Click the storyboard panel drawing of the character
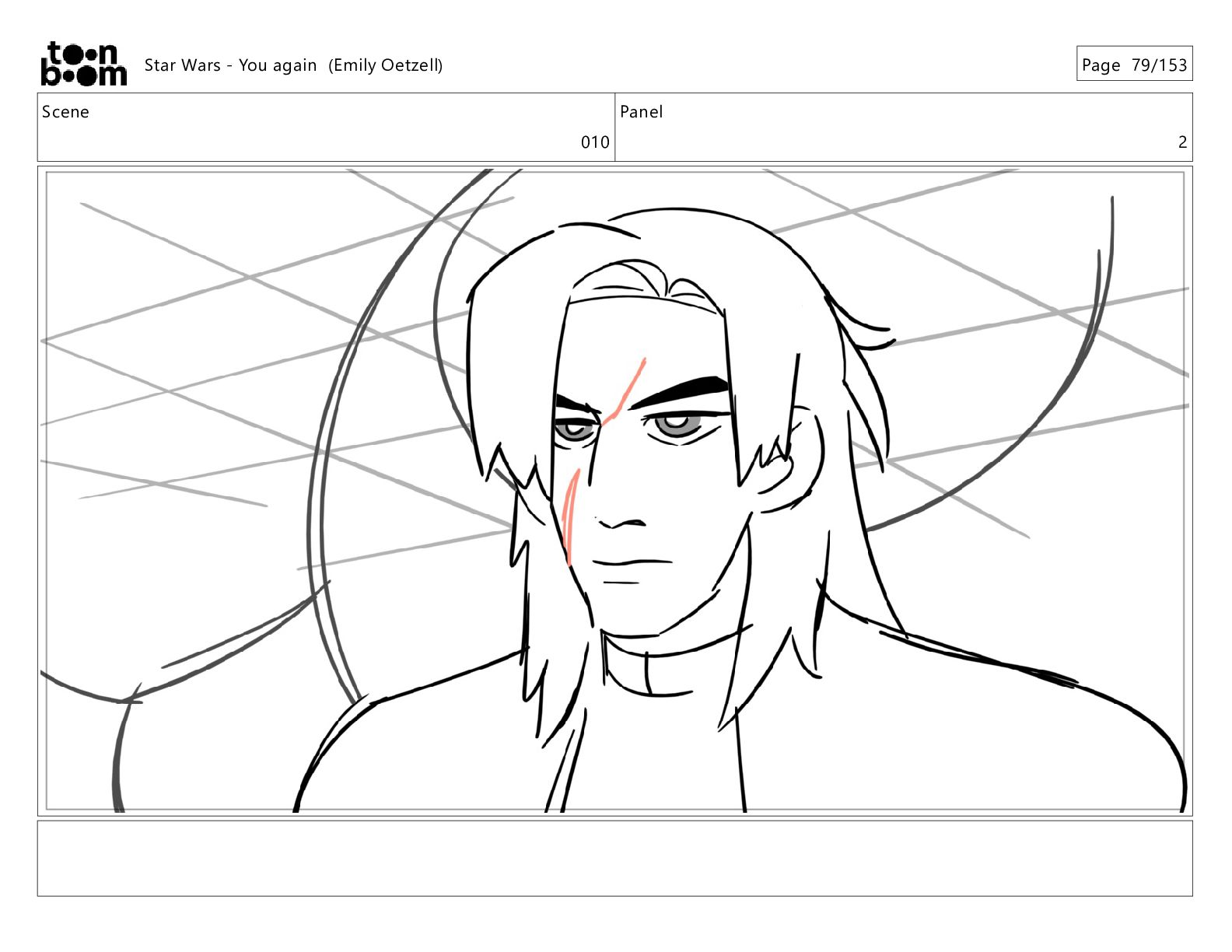 tap(614, 491)
